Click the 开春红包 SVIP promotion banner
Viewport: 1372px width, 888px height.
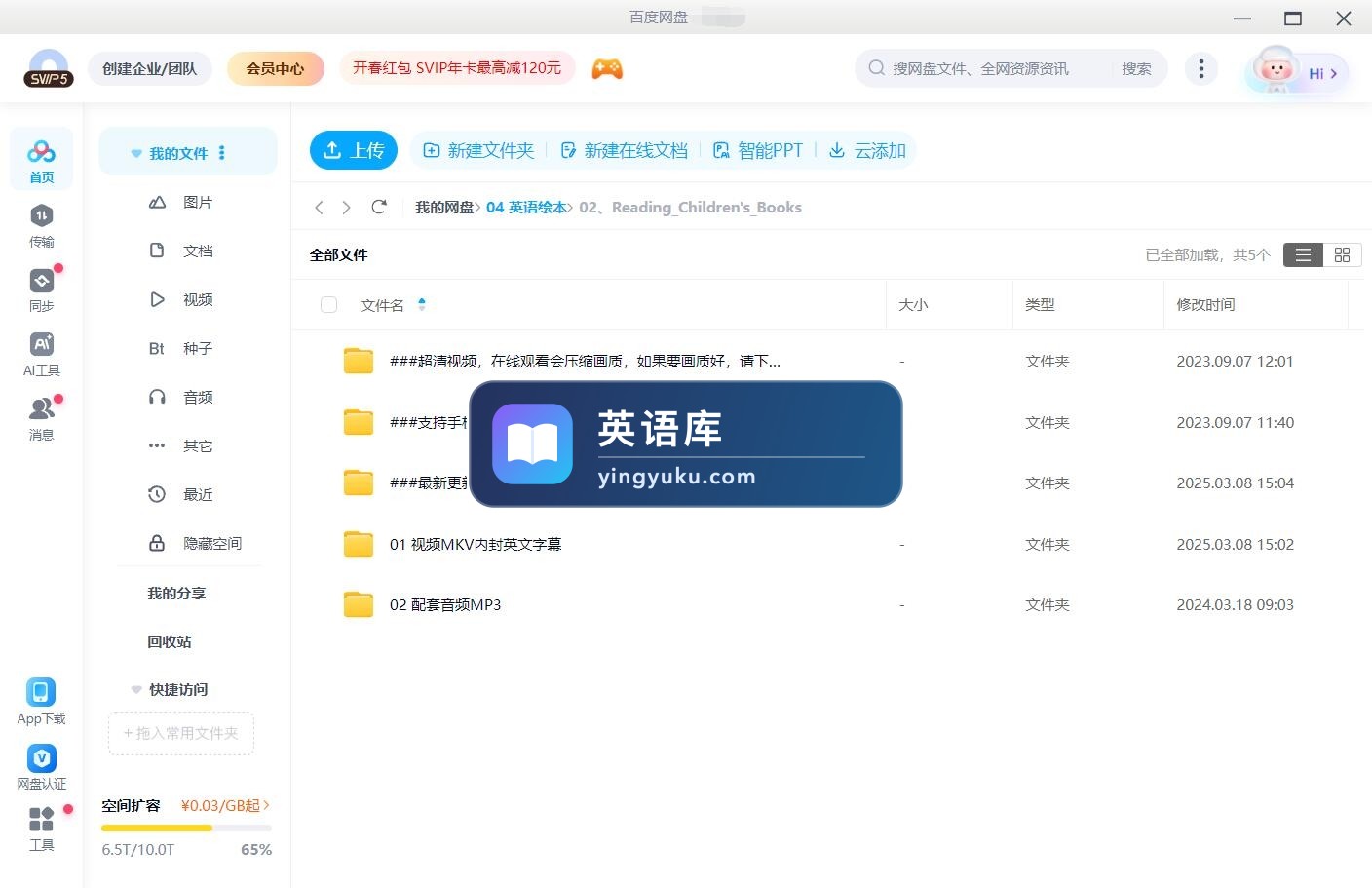[457, 67]
